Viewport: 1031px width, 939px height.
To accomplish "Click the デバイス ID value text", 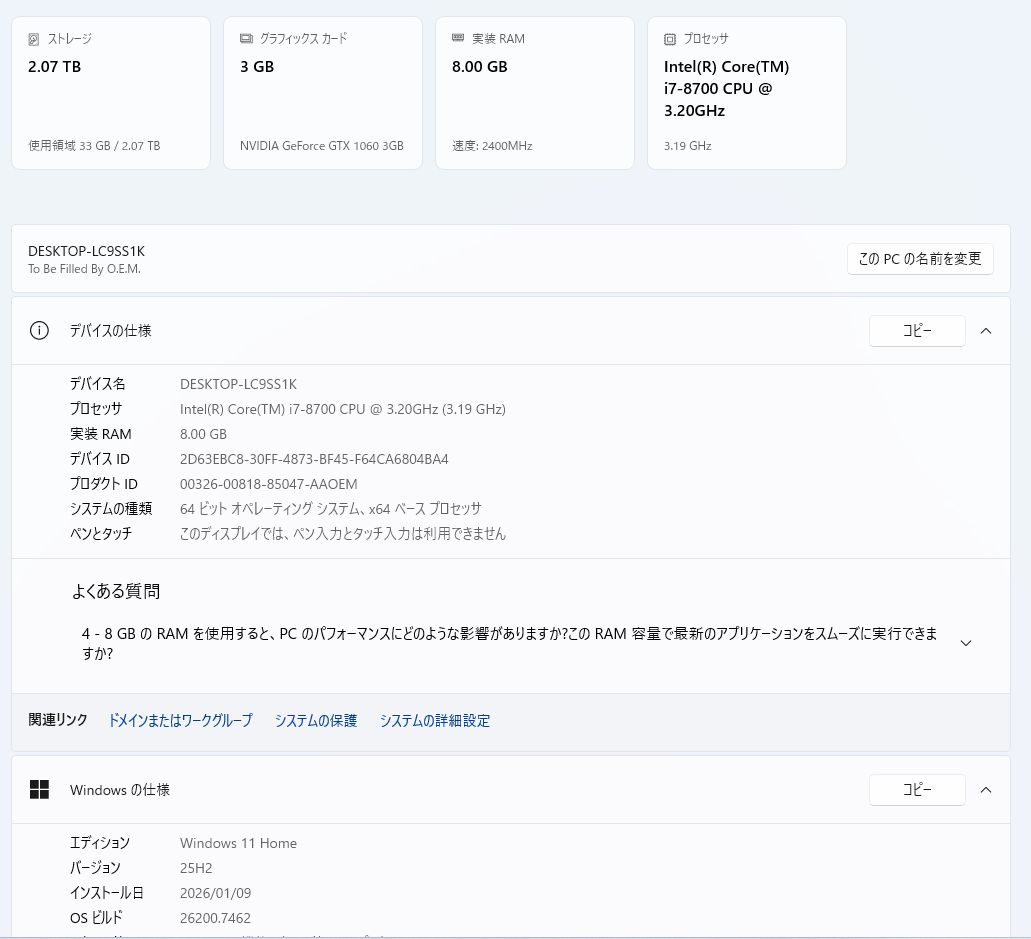I will coord(314,459).
